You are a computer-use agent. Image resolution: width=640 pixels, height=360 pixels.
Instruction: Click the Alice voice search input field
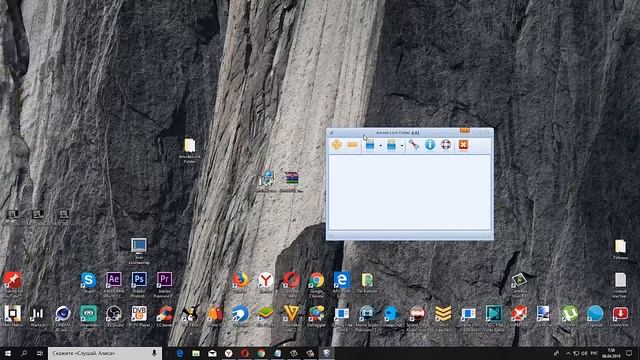click(x=105, y=353)
